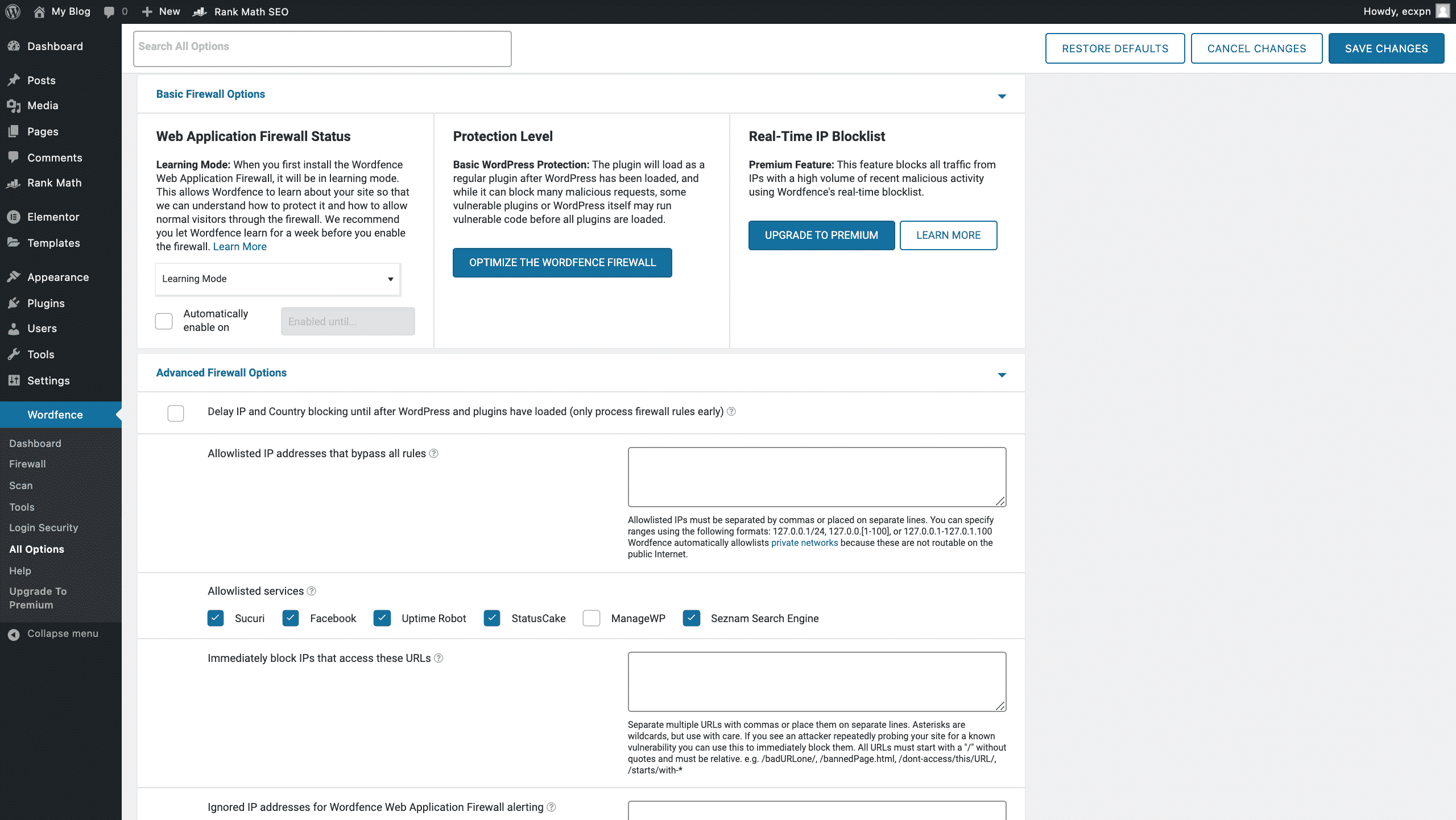
Task: Click Optimize the Wordfence Firewall button
Action: pos(562,263)
